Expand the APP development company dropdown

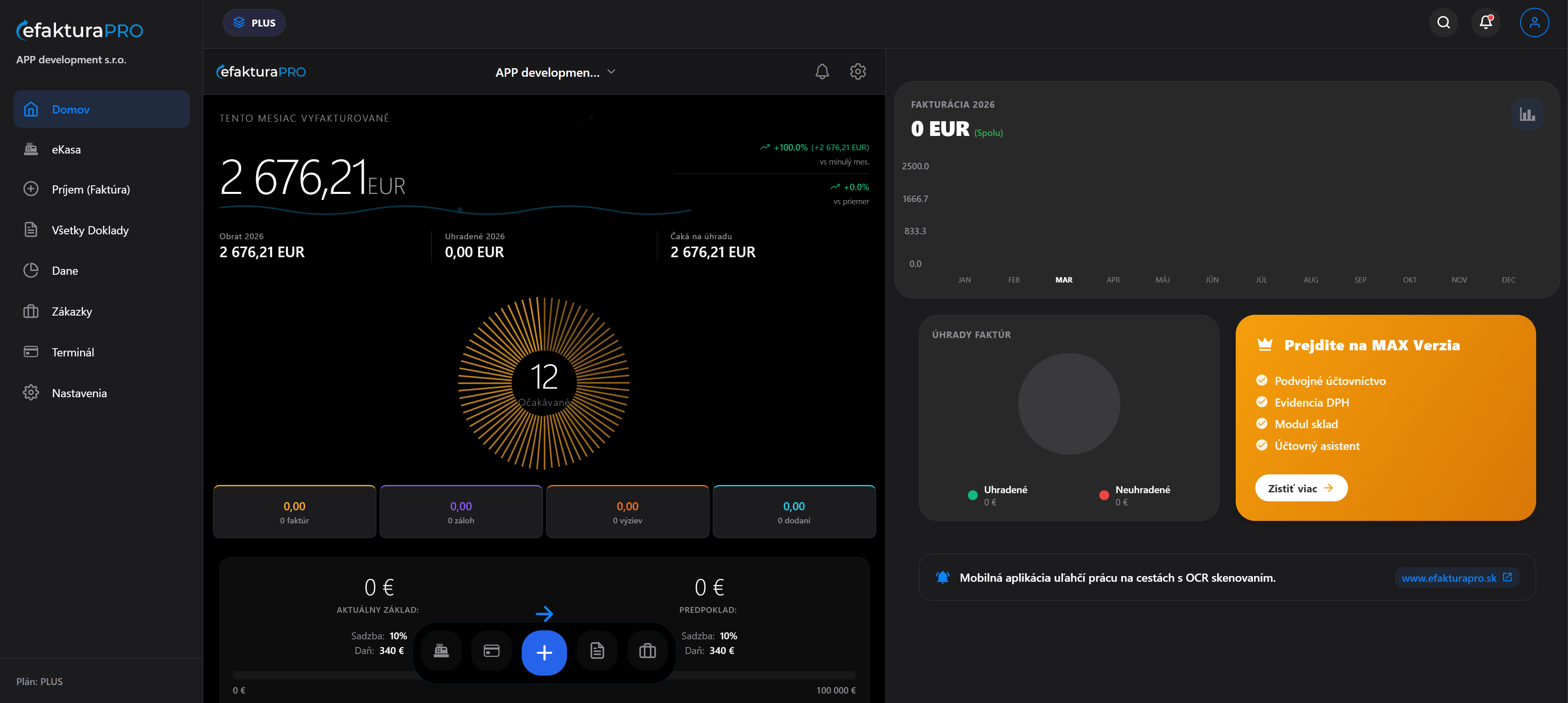556,72
